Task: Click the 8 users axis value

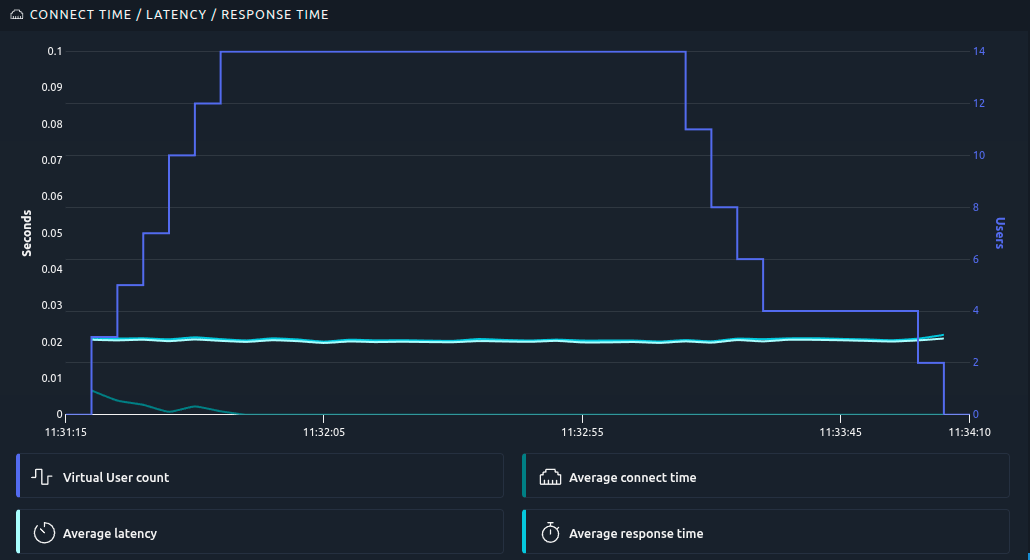Action: click(975, 207)
